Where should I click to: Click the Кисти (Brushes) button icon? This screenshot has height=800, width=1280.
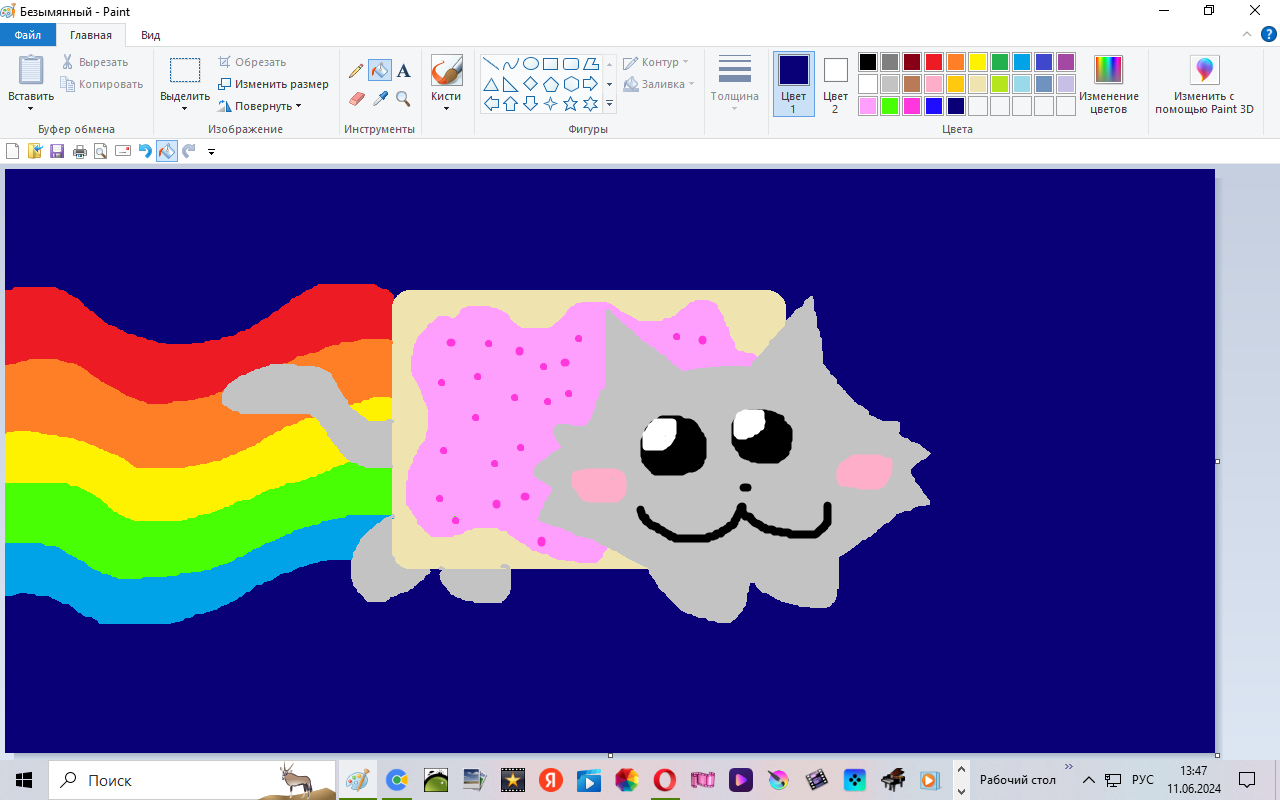point(446,70)
